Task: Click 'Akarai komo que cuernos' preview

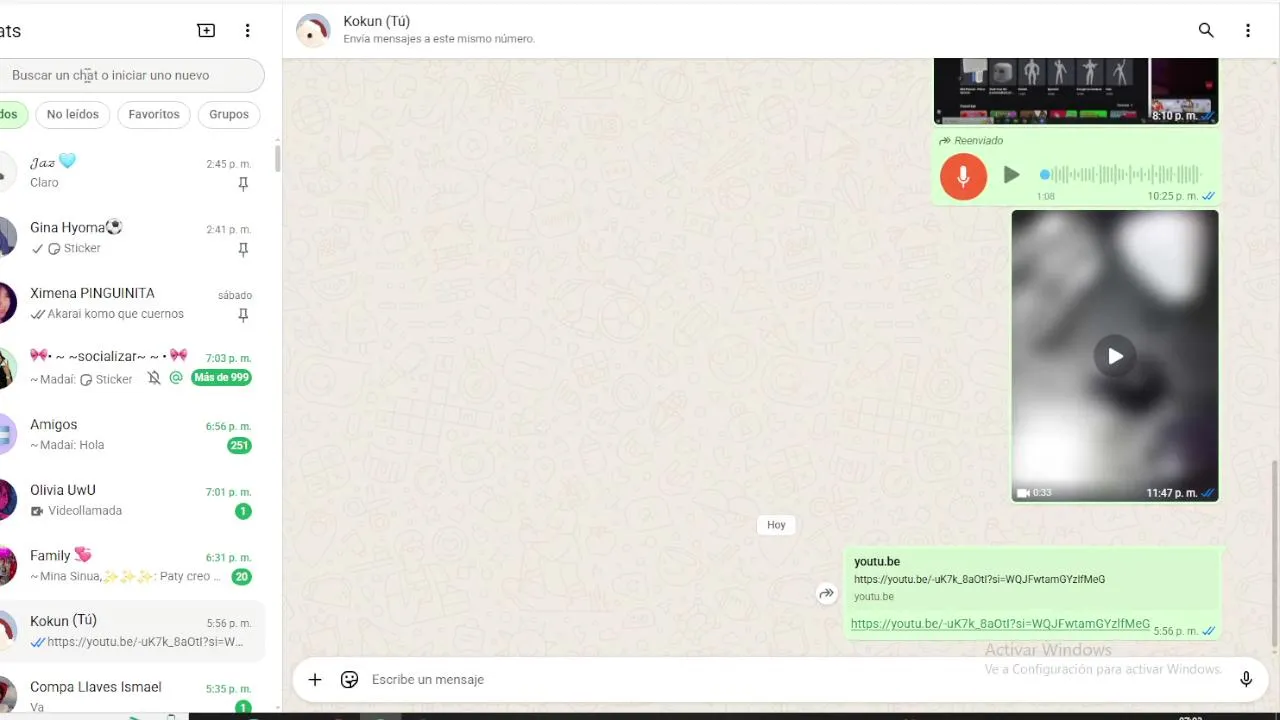Action: point(115,314)
